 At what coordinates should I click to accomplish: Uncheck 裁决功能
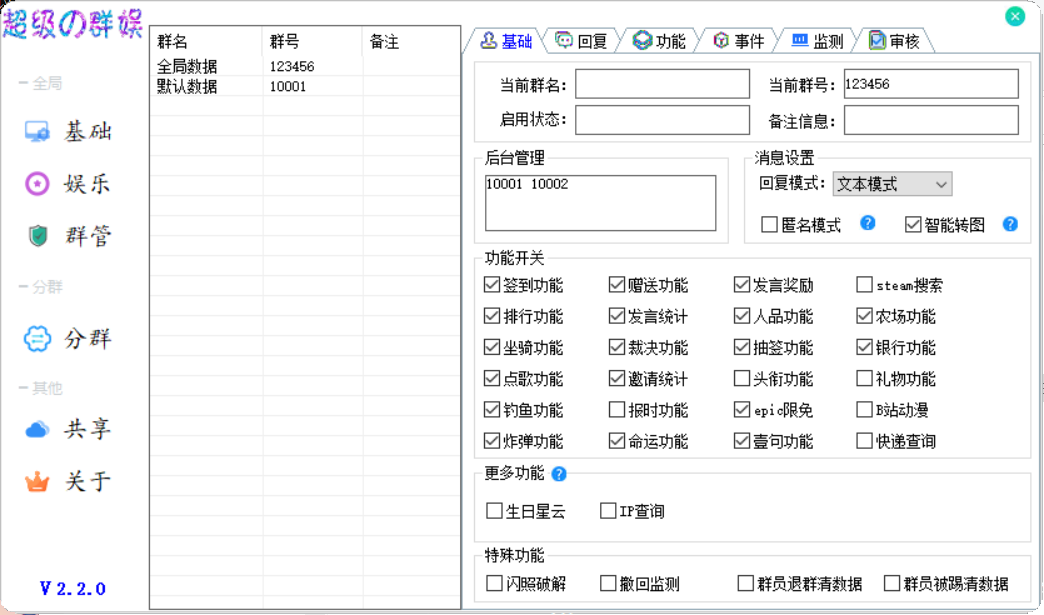coord(617,347)
